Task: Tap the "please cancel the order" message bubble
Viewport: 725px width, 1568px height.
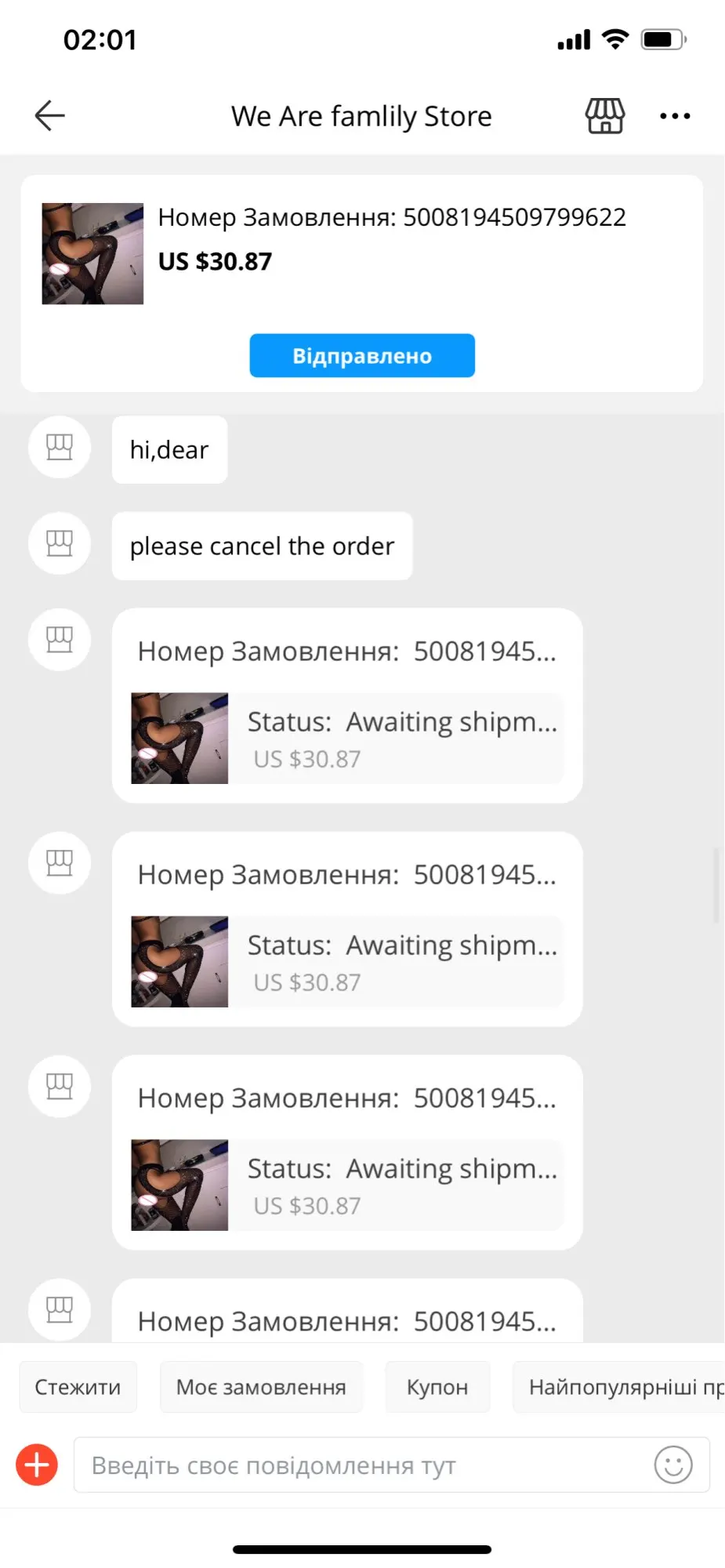Action: point(262,546)
